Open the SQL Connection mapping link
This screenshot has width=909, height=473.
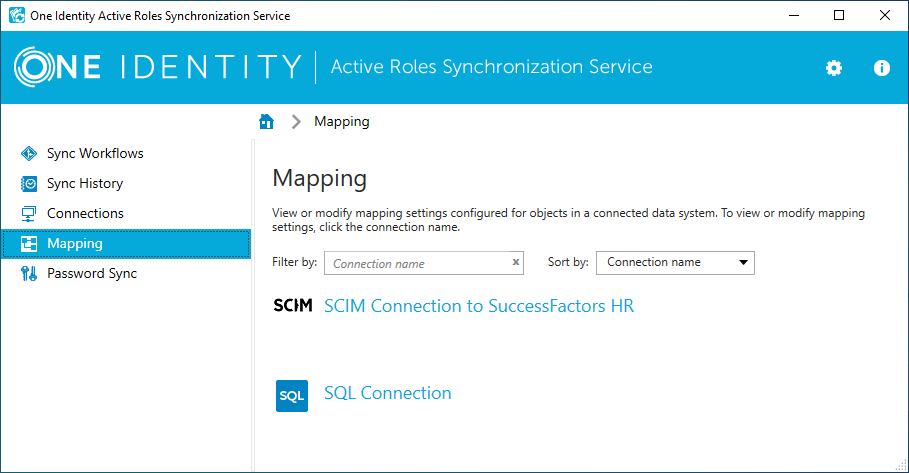point(387,393)
